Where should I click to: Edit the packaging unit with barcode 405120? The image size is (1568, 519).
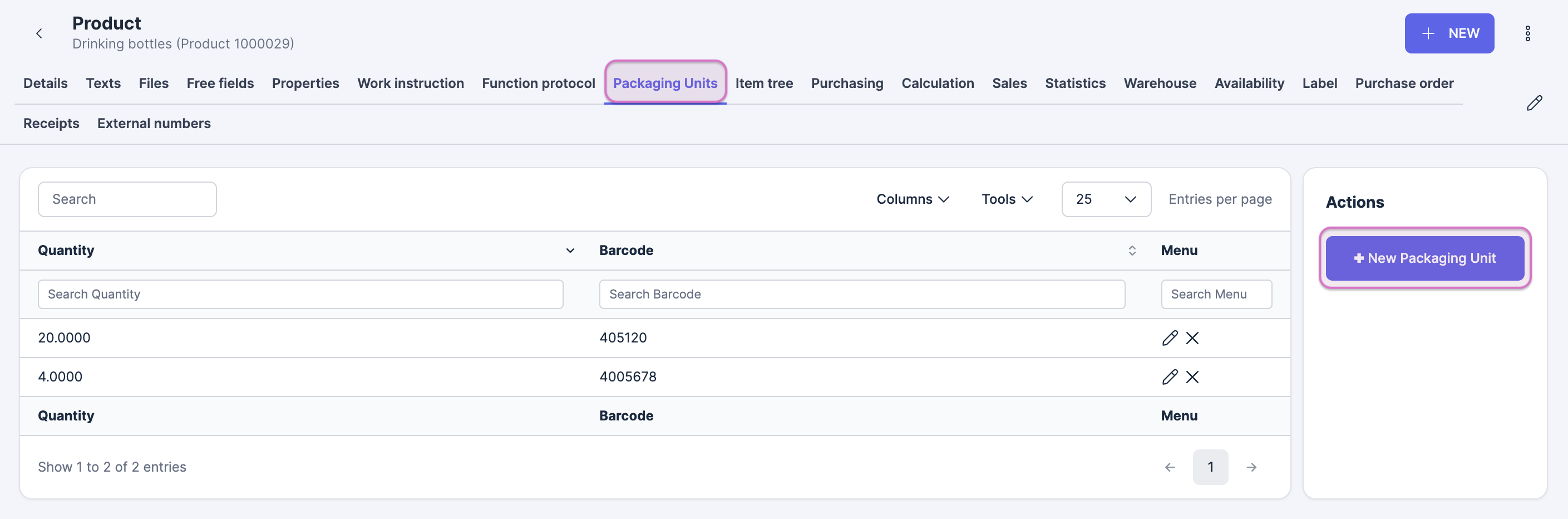1169,338
